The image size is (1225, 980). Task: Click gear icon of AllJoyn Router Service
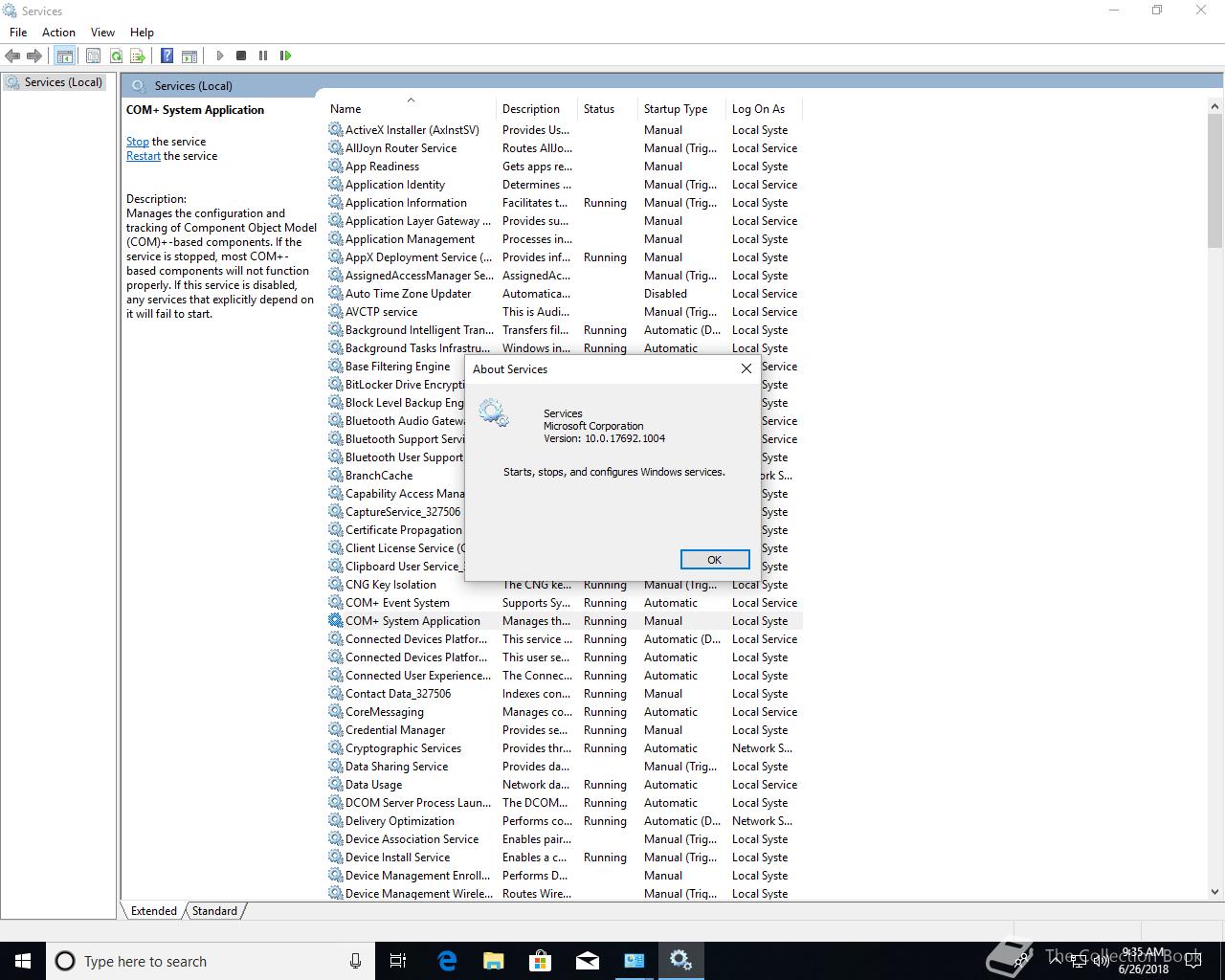pos(336,148)
